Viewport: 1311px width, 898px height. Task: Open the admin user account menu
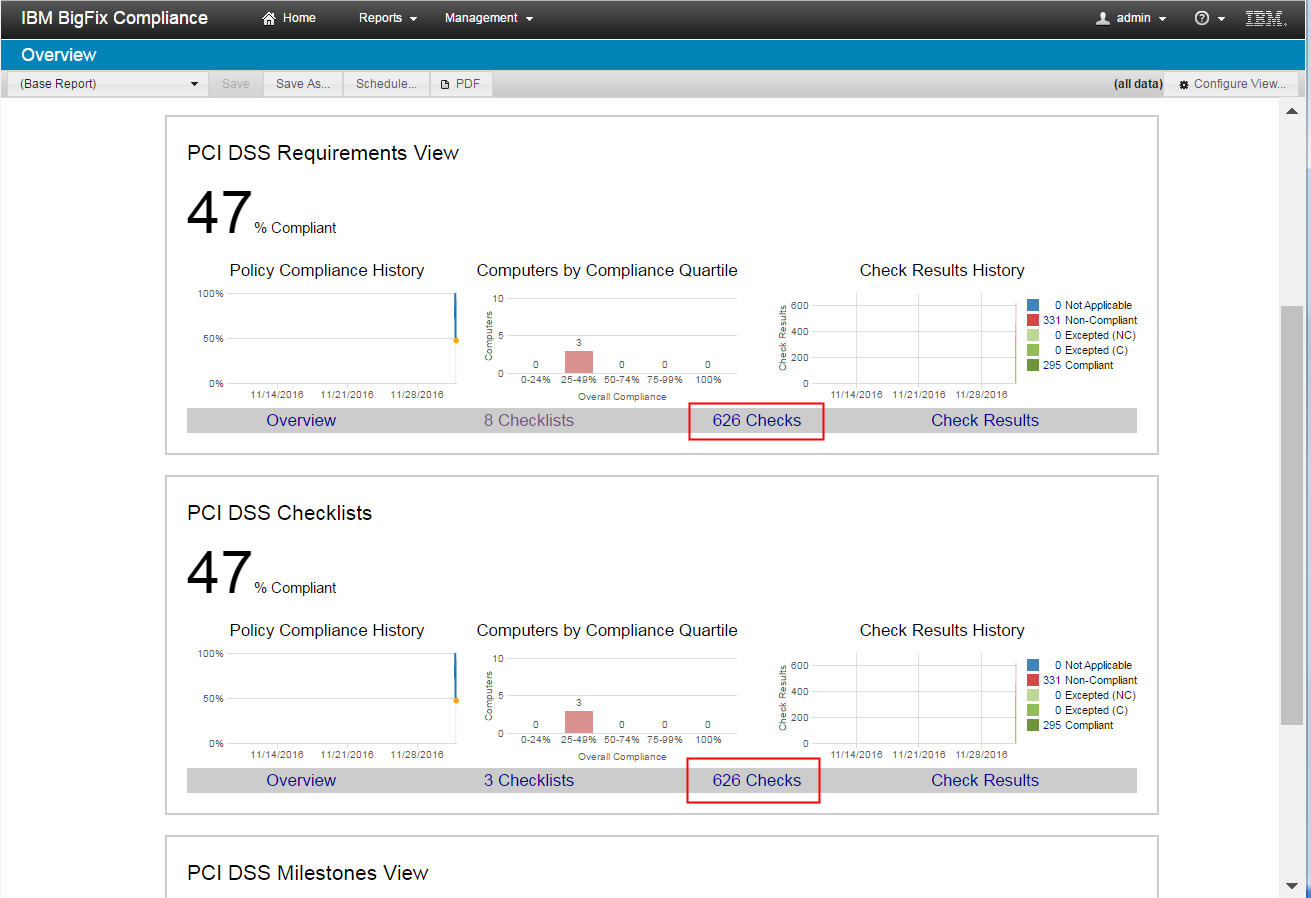click(x=1131, y=18)
